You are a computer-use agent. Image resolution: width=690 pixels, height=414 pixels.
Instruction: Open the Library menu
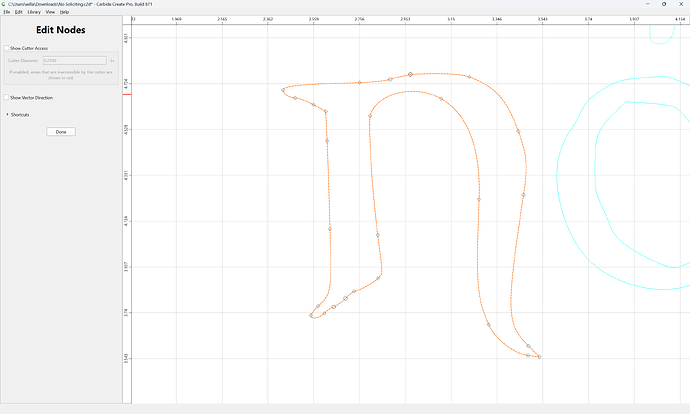coord(34,12)
